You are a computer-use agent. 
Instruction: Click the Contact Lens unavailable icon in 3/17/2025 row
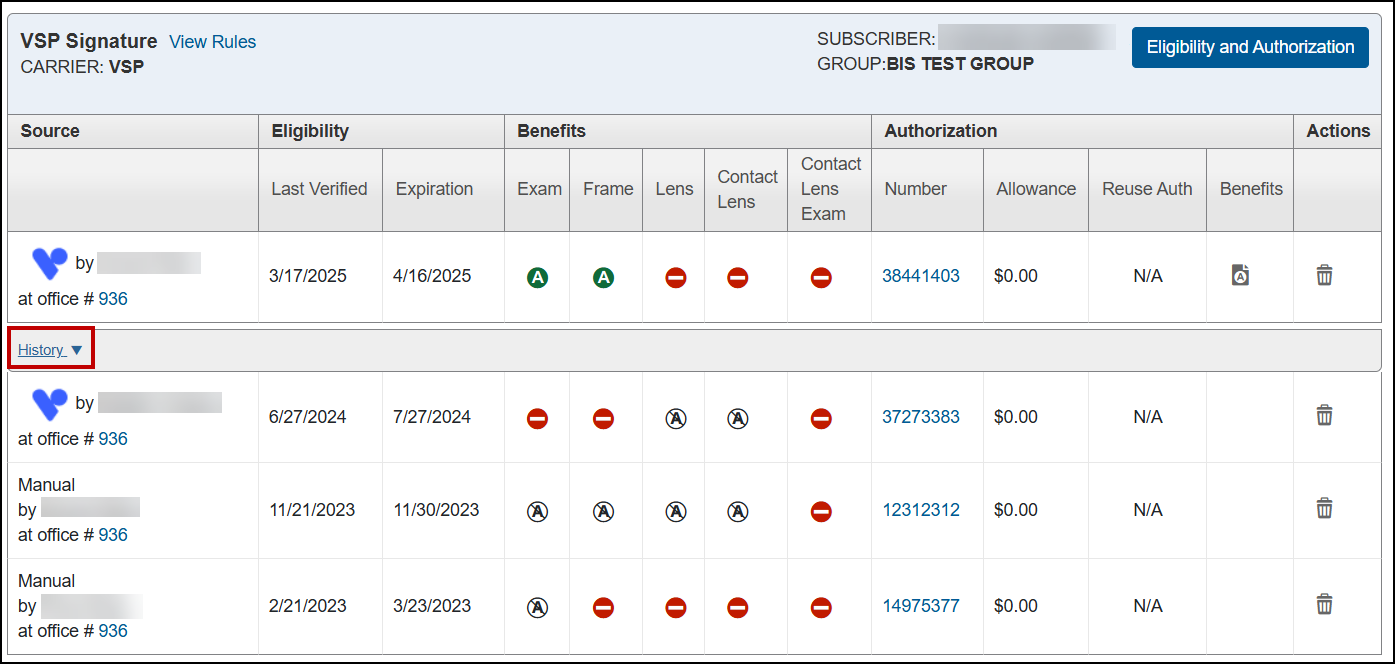738,278
